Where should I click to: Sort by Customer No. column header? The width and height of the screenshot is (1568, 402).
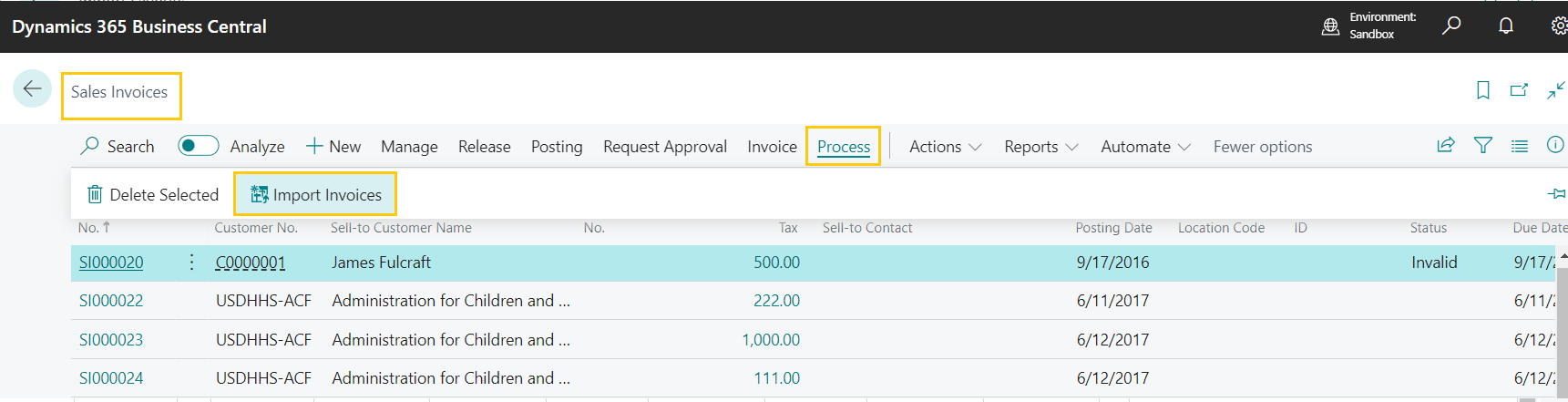pyautogui.click(x=256, y=228)
